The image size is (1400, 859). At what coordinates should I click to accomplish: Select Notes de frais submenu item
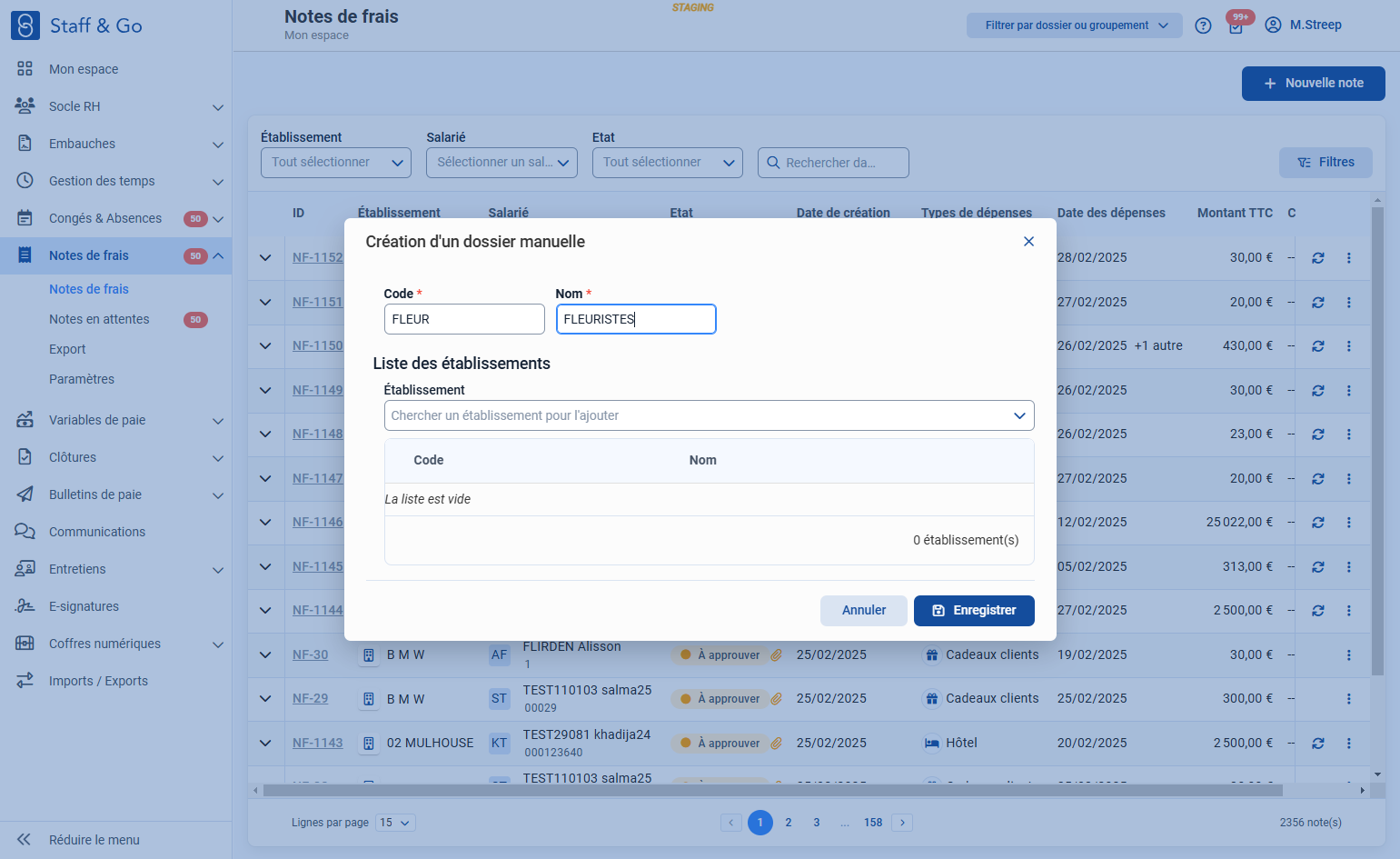click(89, 289)
